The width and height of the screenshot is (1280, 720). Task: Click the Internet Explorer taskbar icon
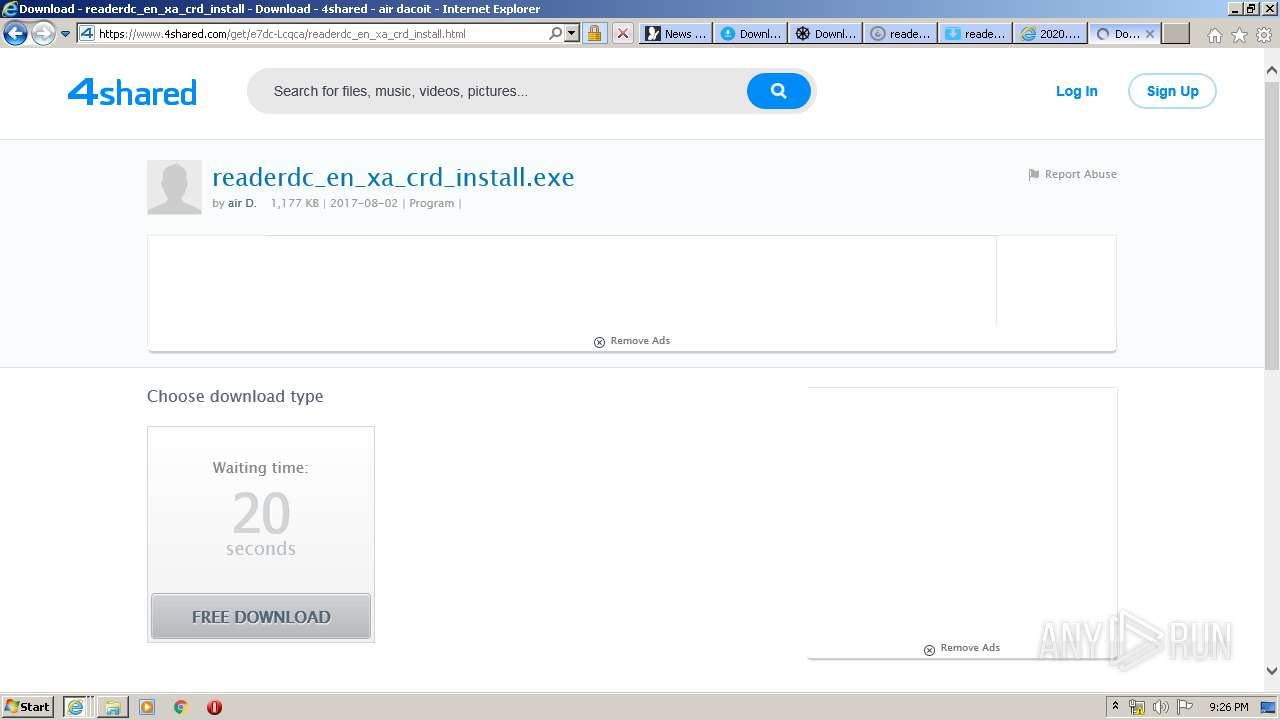point(76,707)
